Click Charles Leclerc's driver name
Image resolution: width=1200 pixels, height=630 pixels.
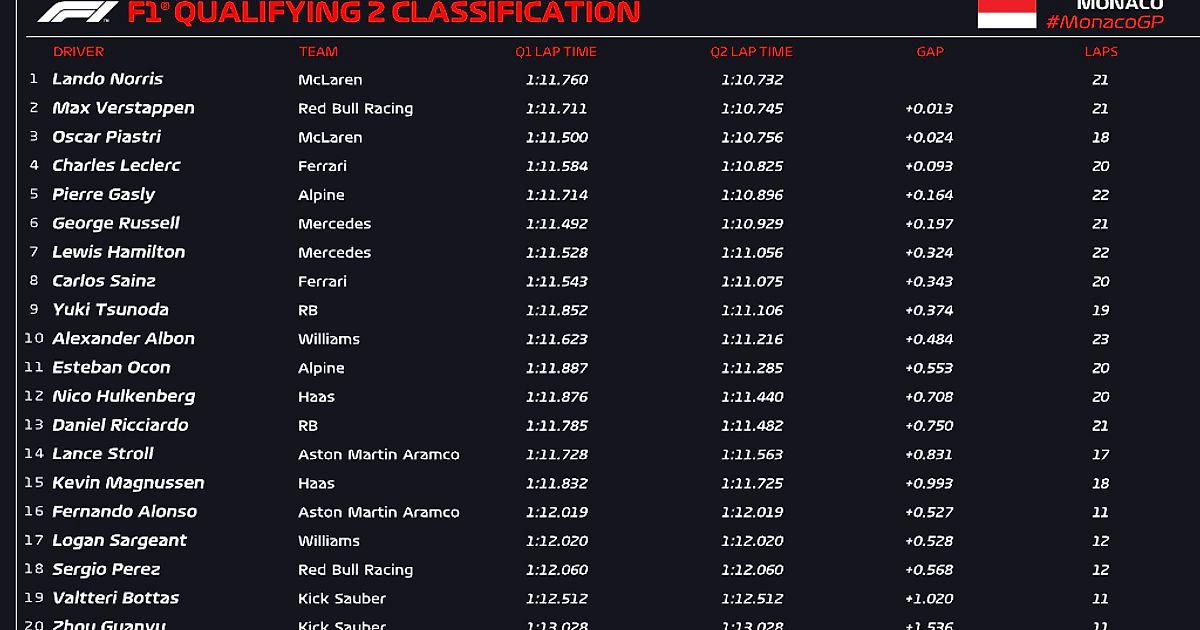click(x=116, y=166)
